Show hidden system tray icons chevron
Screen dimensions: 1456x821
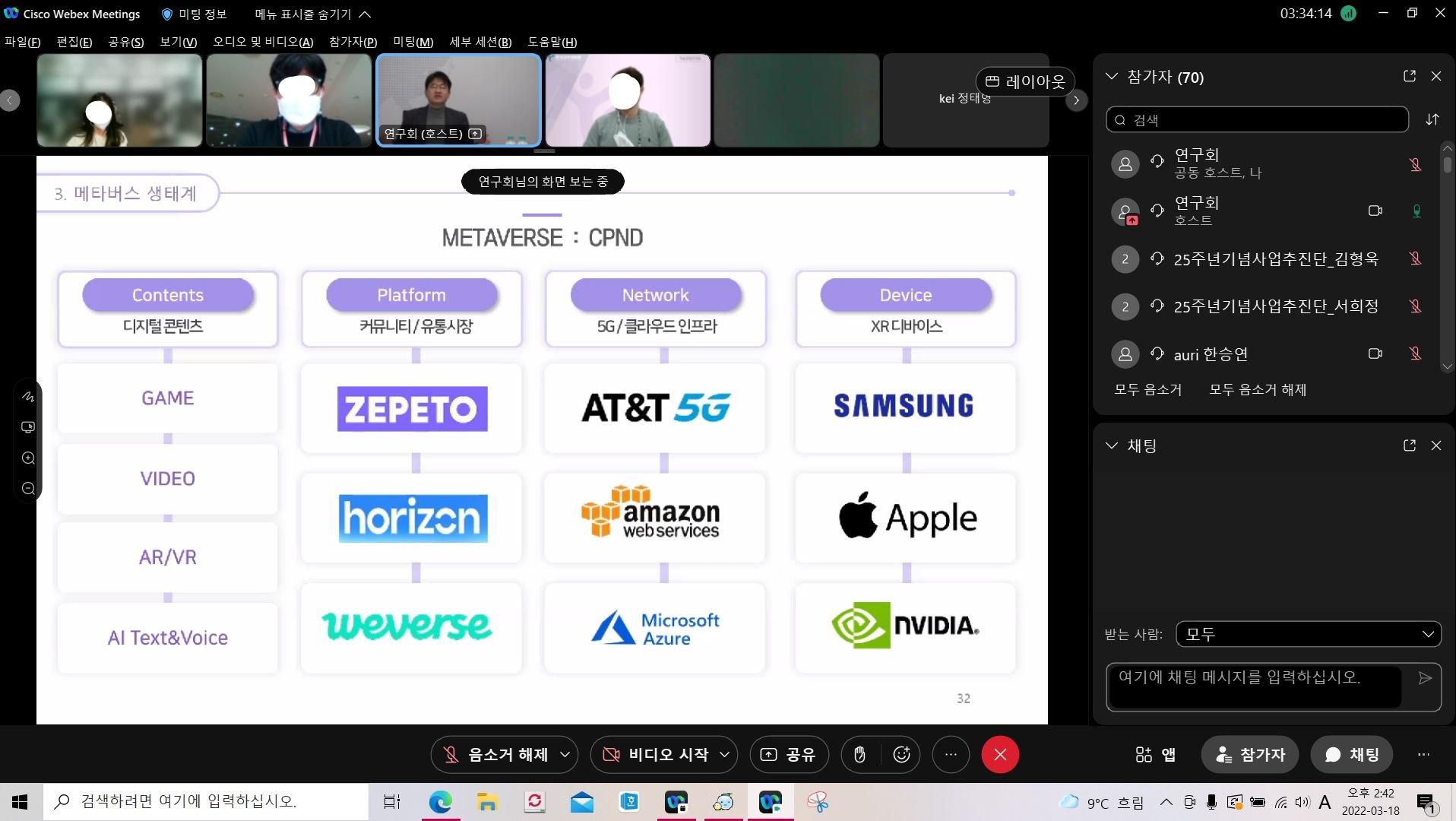click(1166, 802)
